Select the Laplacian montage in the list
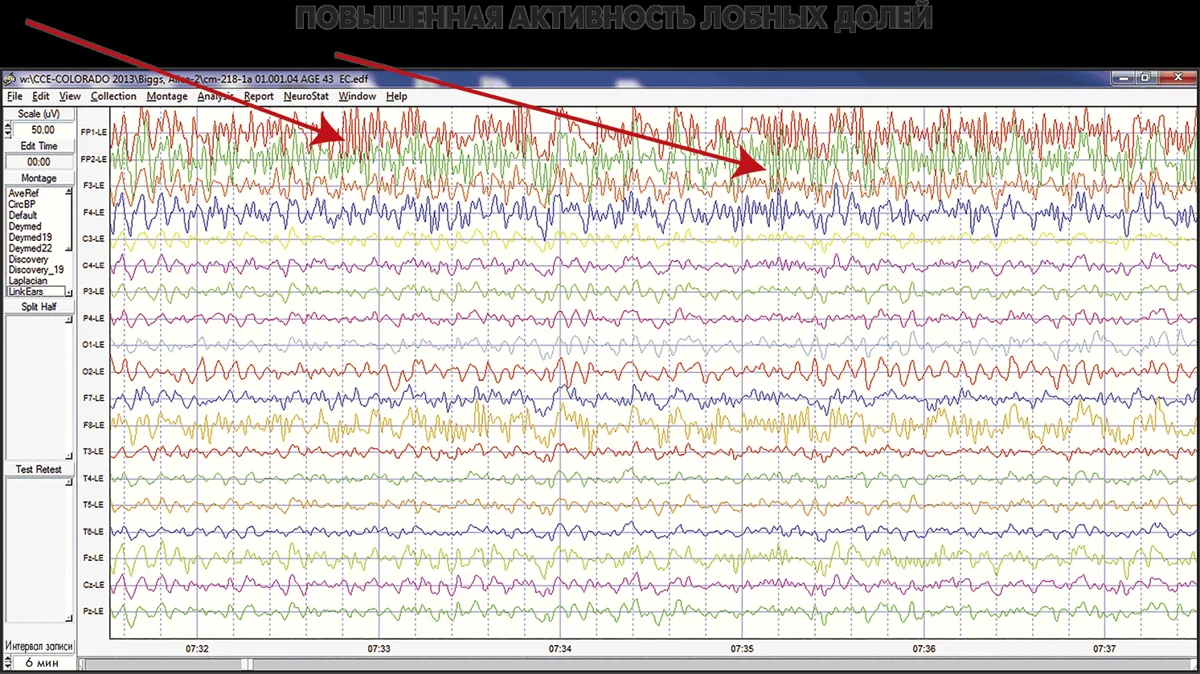1200x674 pixels. click(28, 281)
